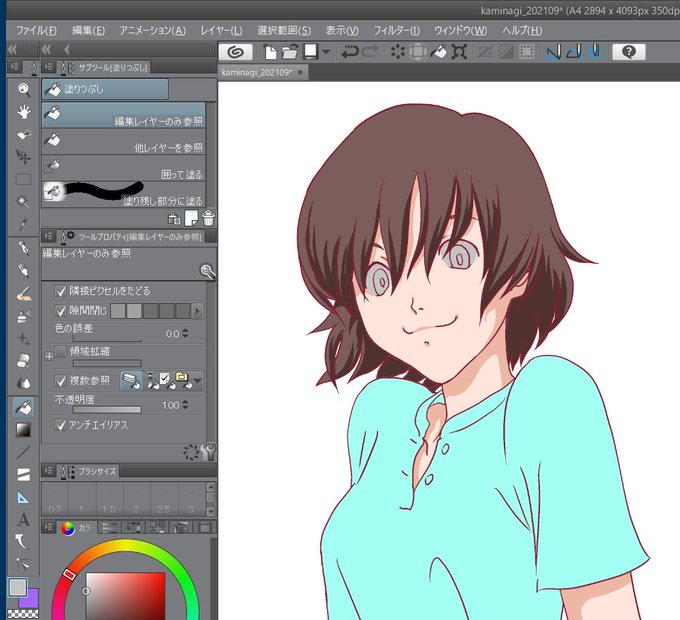Delete sub tool with trash icon
Screen dimensions: 680x620
(208, 218)
